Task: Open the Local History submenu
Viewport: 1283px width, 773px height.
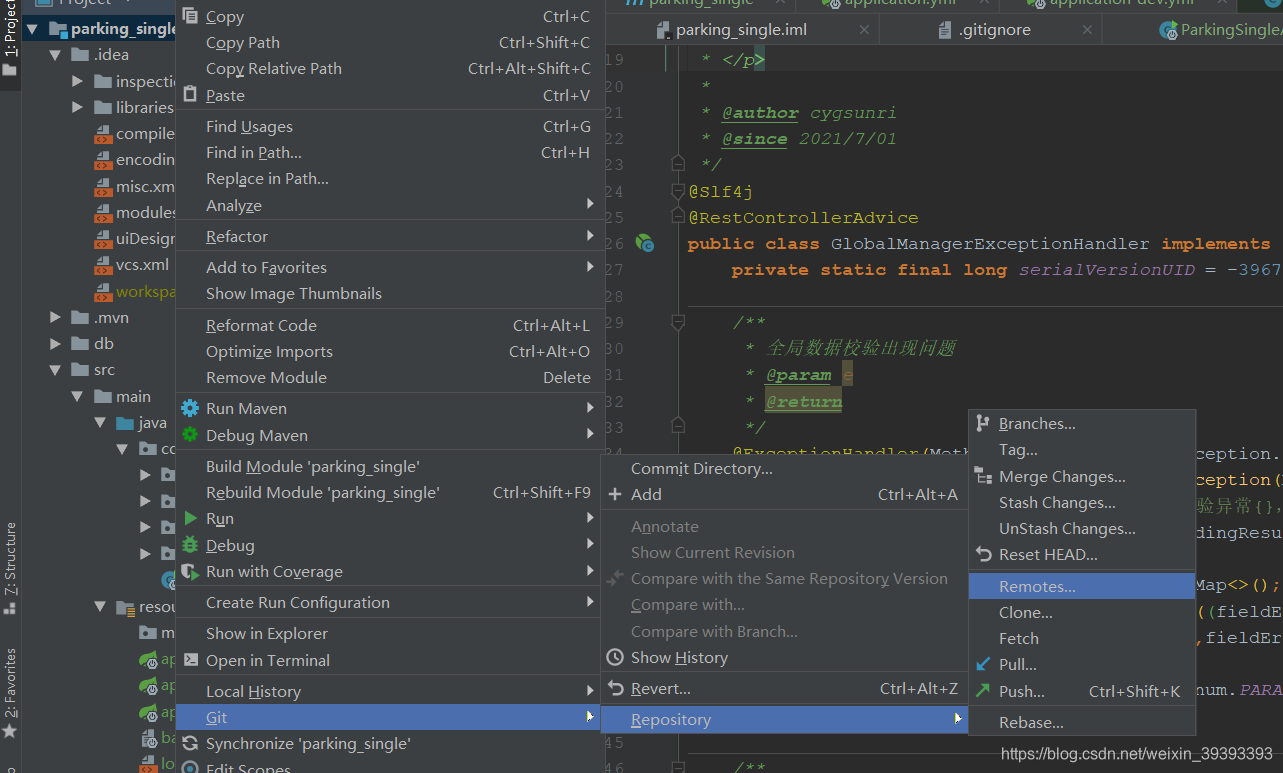Action: click(x=390, y=691)
